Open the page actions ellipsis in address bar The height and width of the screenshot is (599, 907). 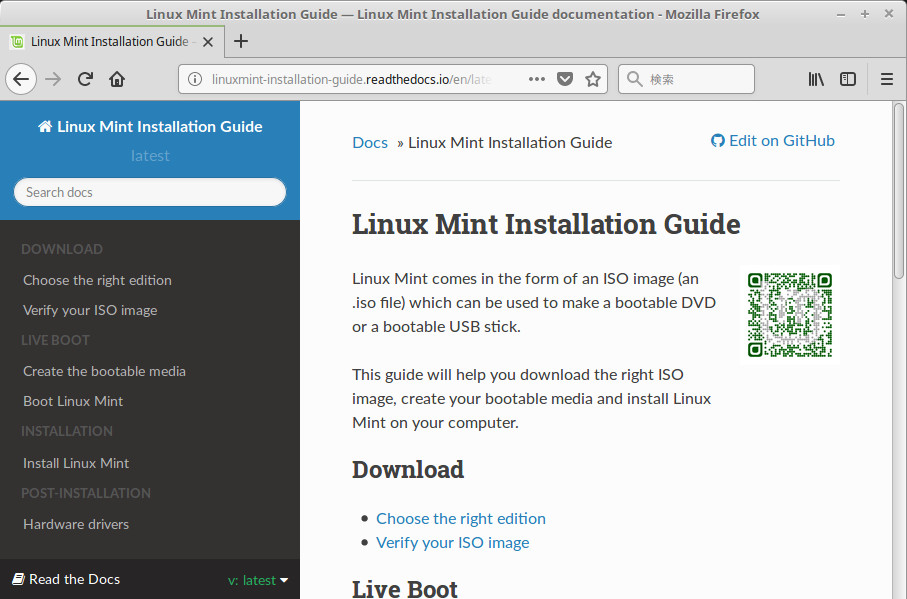click(x=537, y=78)
